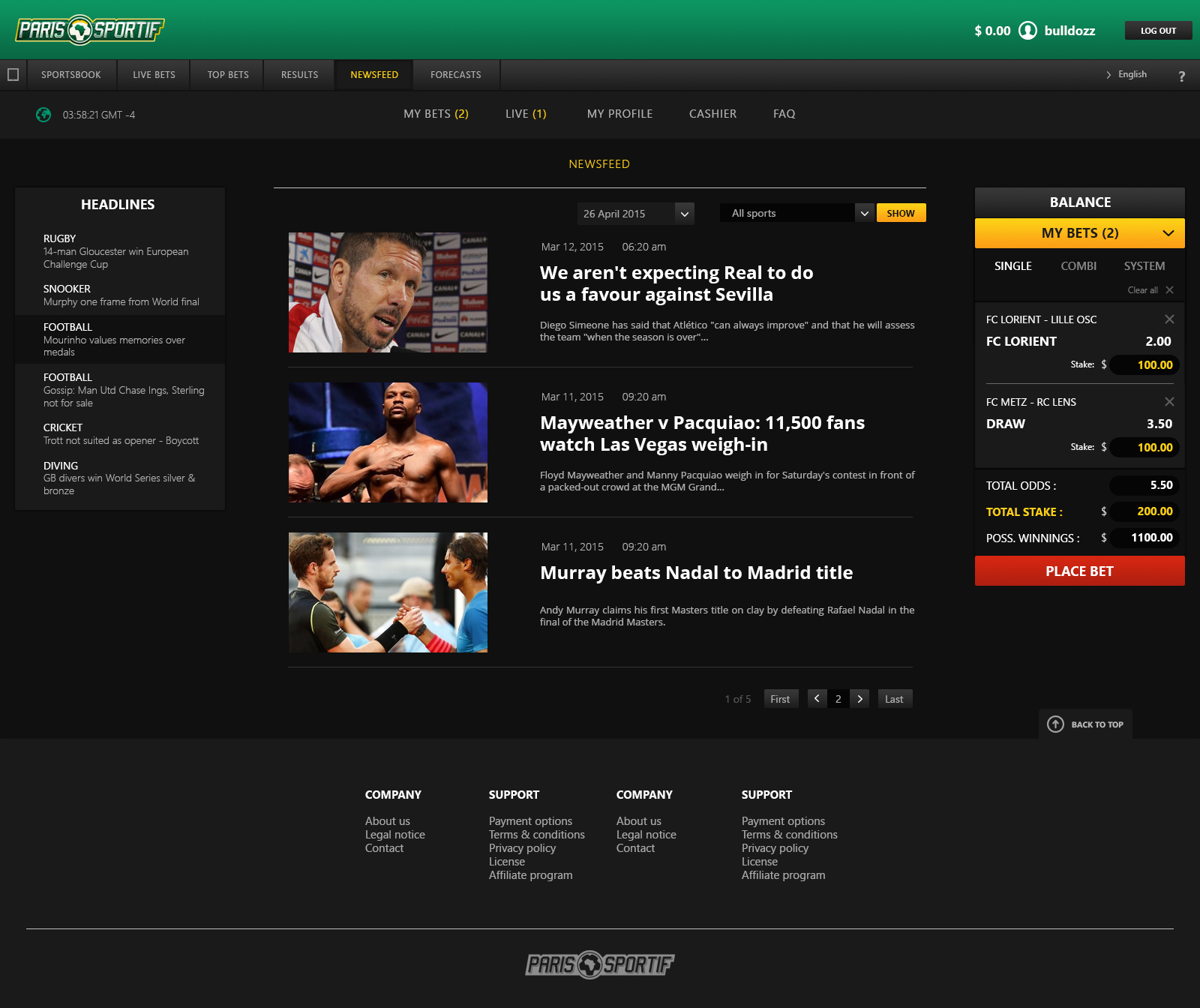
Task: Select the SYSTEM bet mode
Action: (1144, 265)
